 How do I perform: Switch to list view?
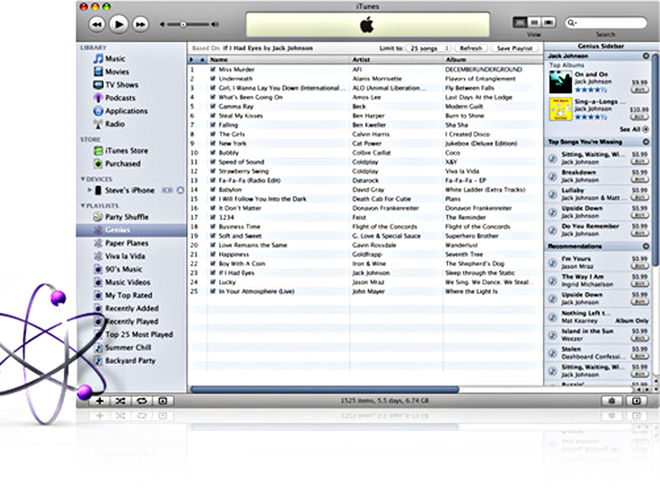tap(521, 22)
